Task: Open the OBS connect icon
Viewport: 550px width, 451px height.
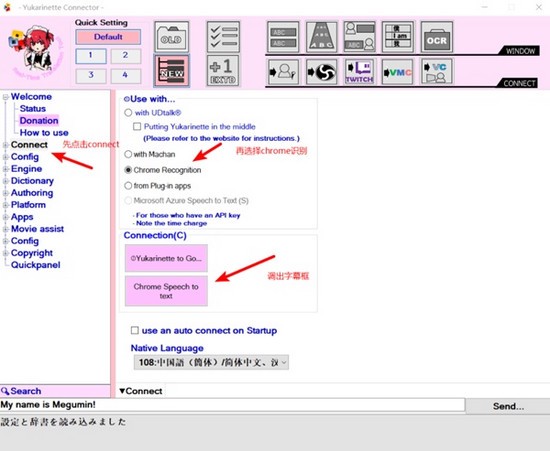Action: coord(321,72)
